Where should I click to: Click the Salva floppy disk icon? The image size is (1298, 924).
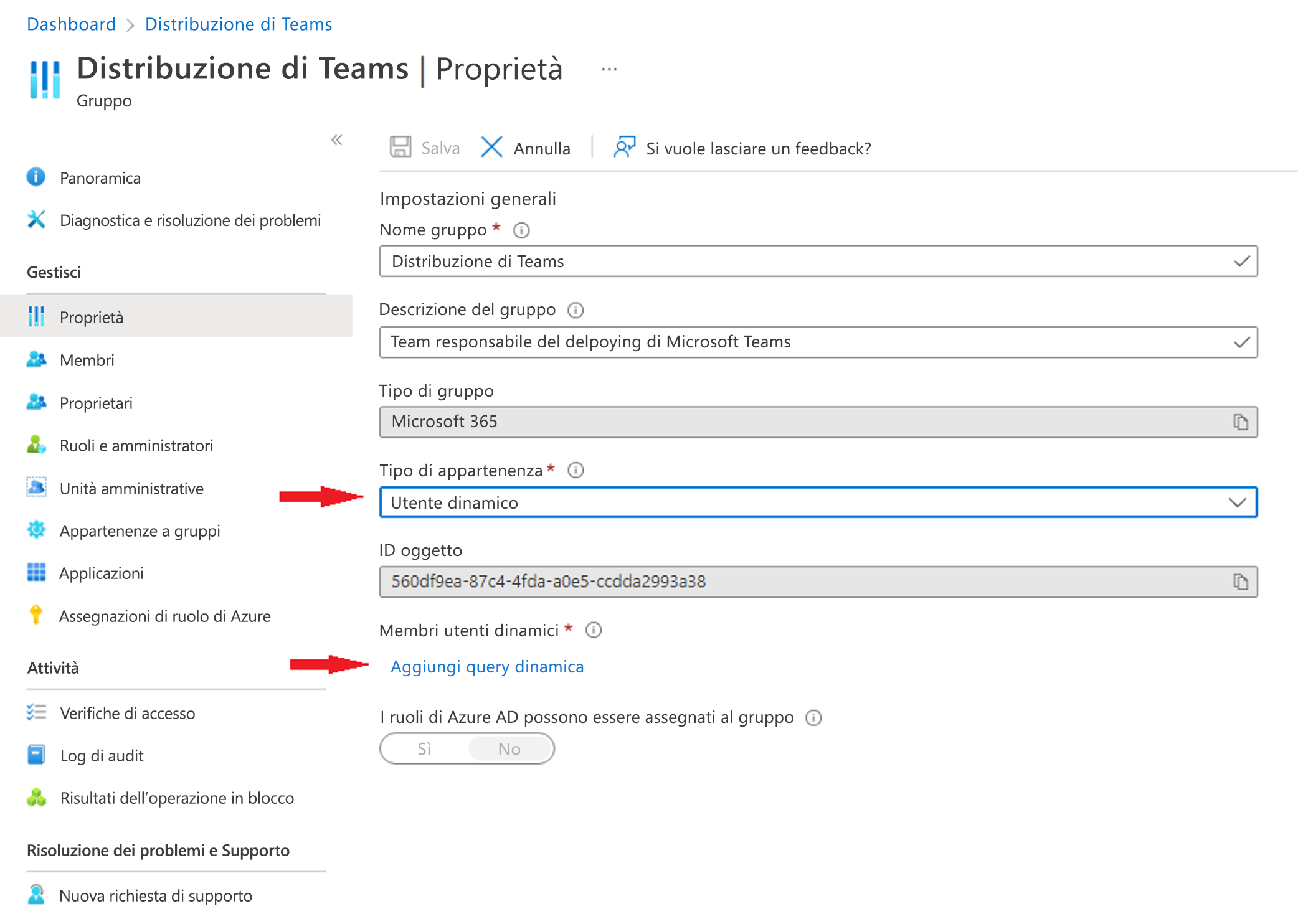coord(400,148)
